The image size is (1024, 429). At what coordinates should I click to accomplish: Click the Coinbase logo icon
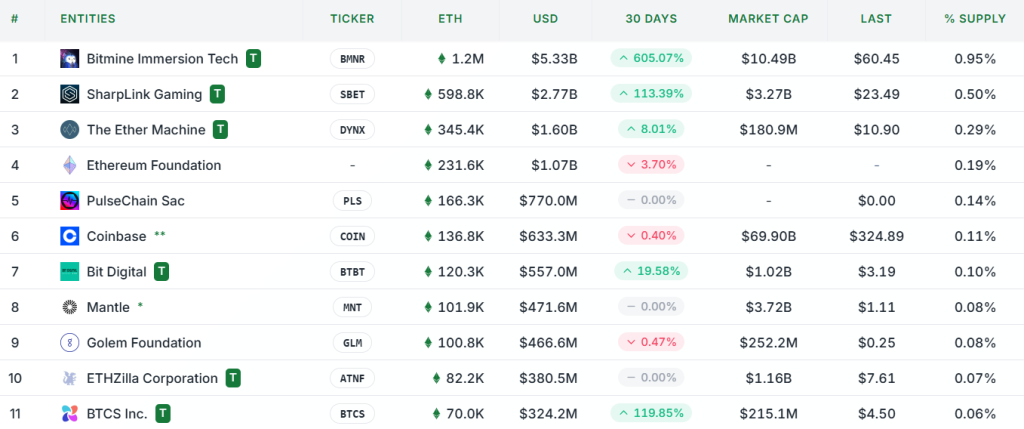click(69, 236)
